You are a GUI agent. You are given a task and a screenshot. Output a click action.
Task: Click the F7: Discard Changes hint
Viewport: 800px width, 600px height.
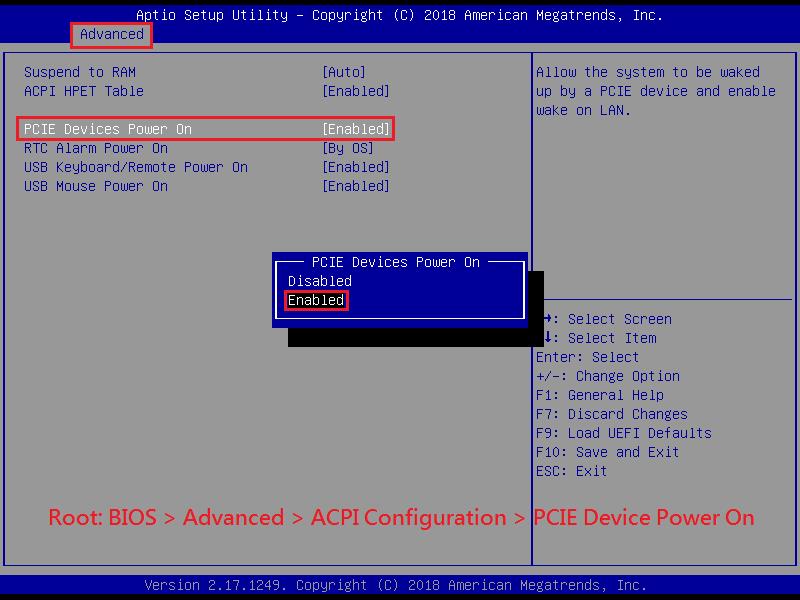(612, 414)
